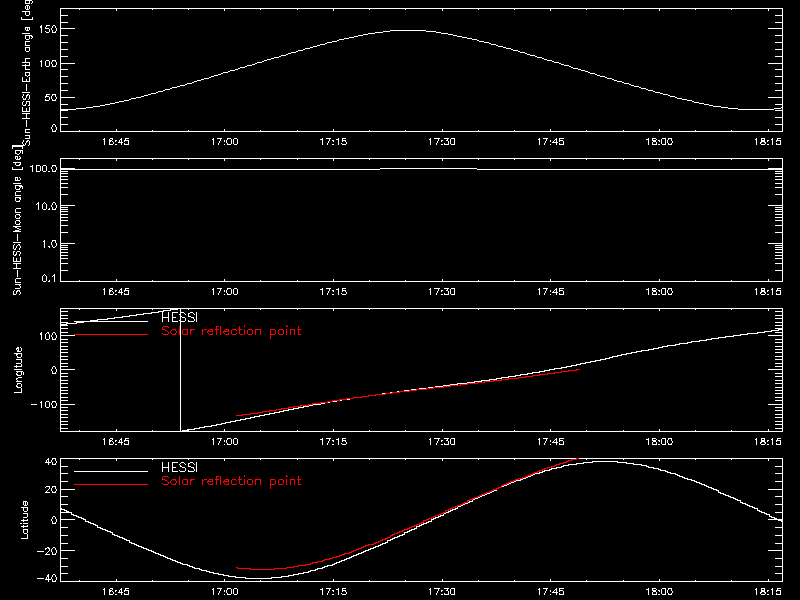Screen dimensions: 800x600
Task: Click 18:00 time label under Moon angle plot
Action: tap(659, 292)
